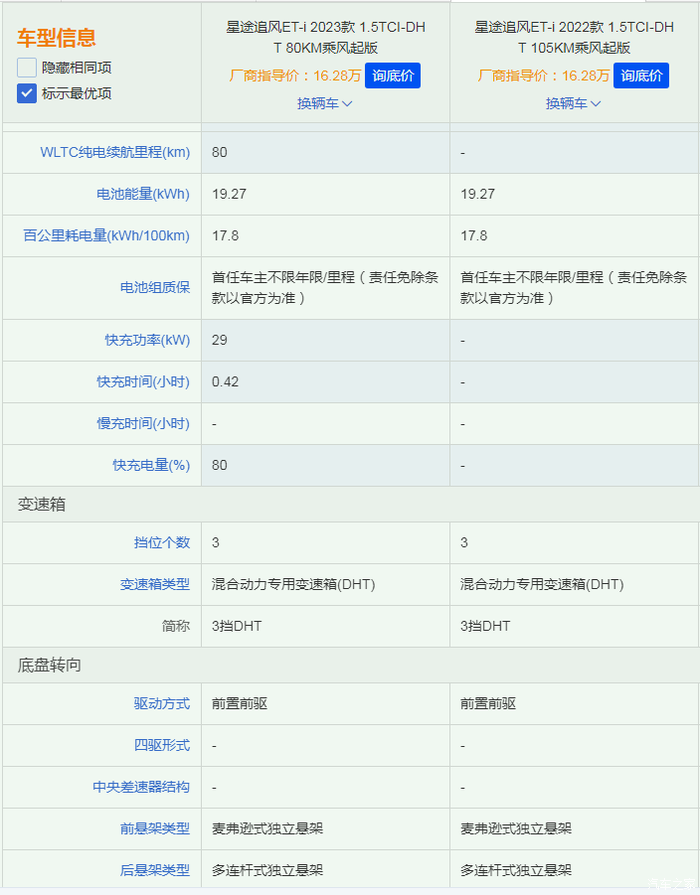700x895 pixels.
Task: Click the 中央差速器结构 label
Action: 141,787
